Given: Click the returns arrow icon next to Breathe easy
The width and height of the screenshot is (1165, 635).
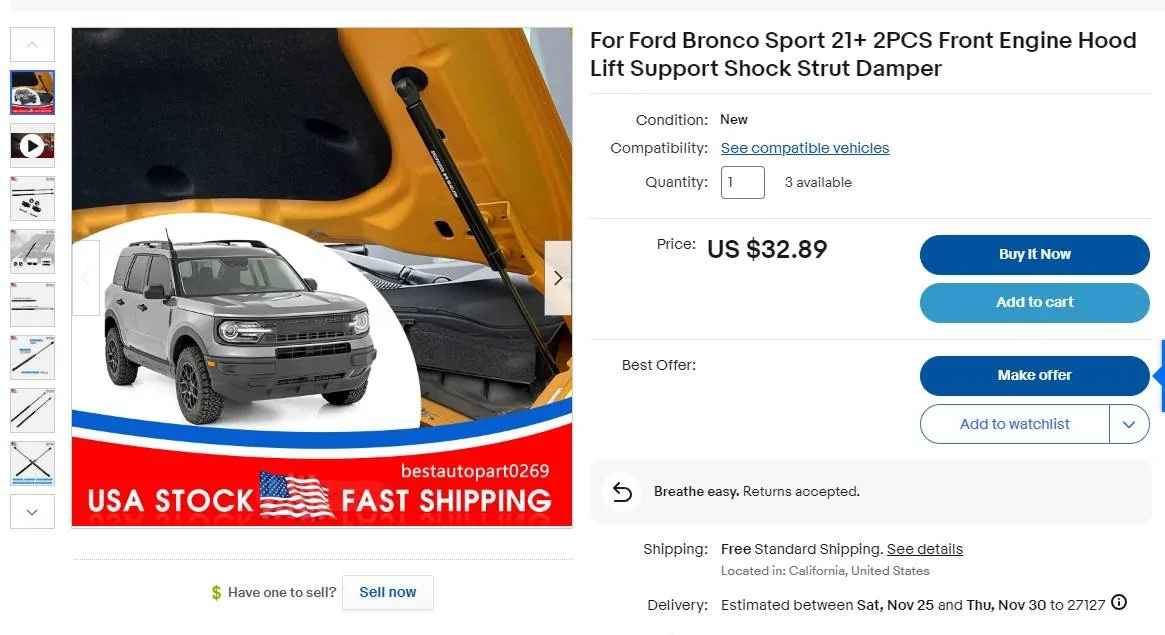Looking at the screenshot, I should pyautogui.click(x=620, y=491).
